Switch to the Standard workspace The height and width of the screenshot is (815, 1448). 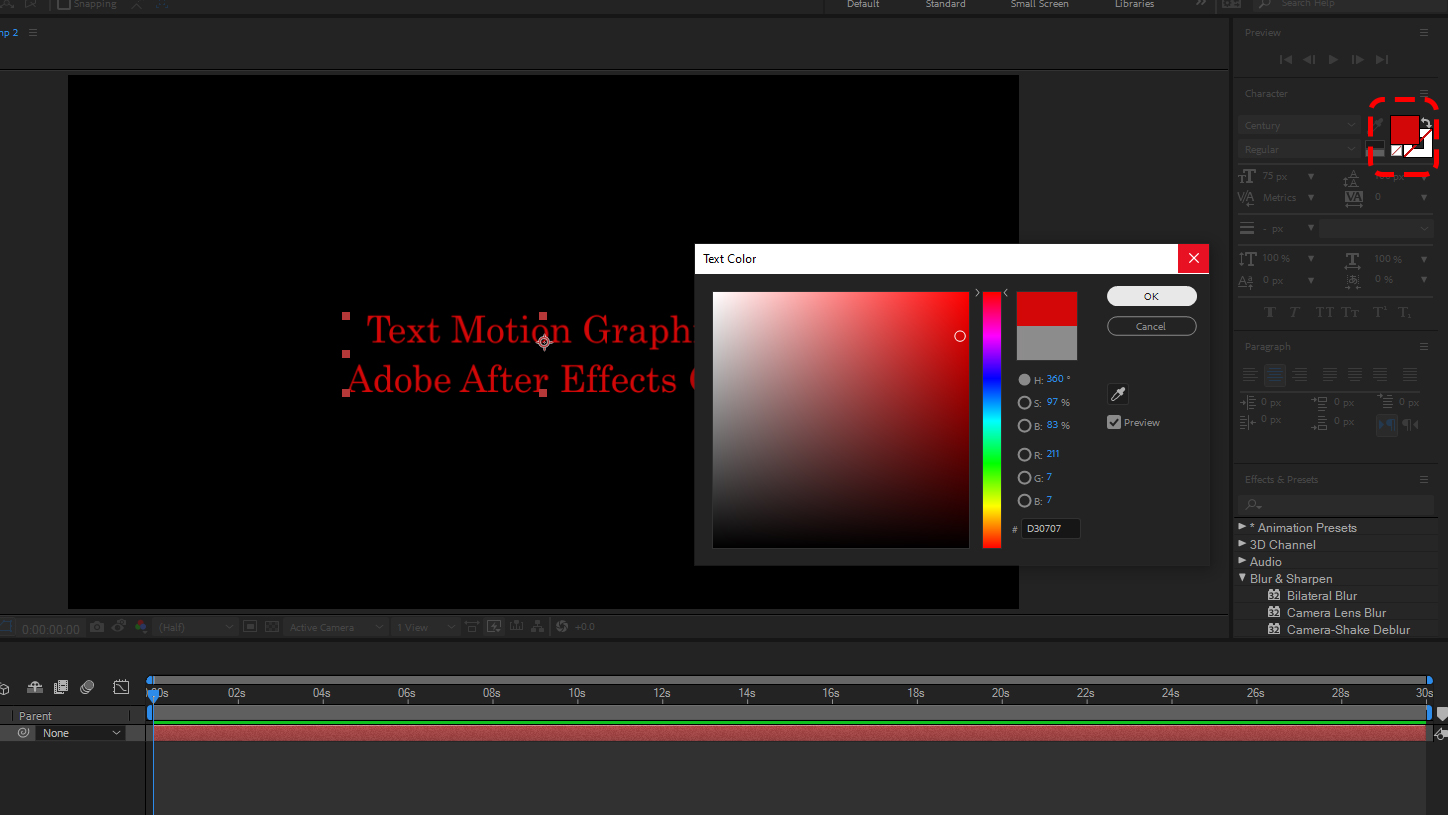[945, 4]
